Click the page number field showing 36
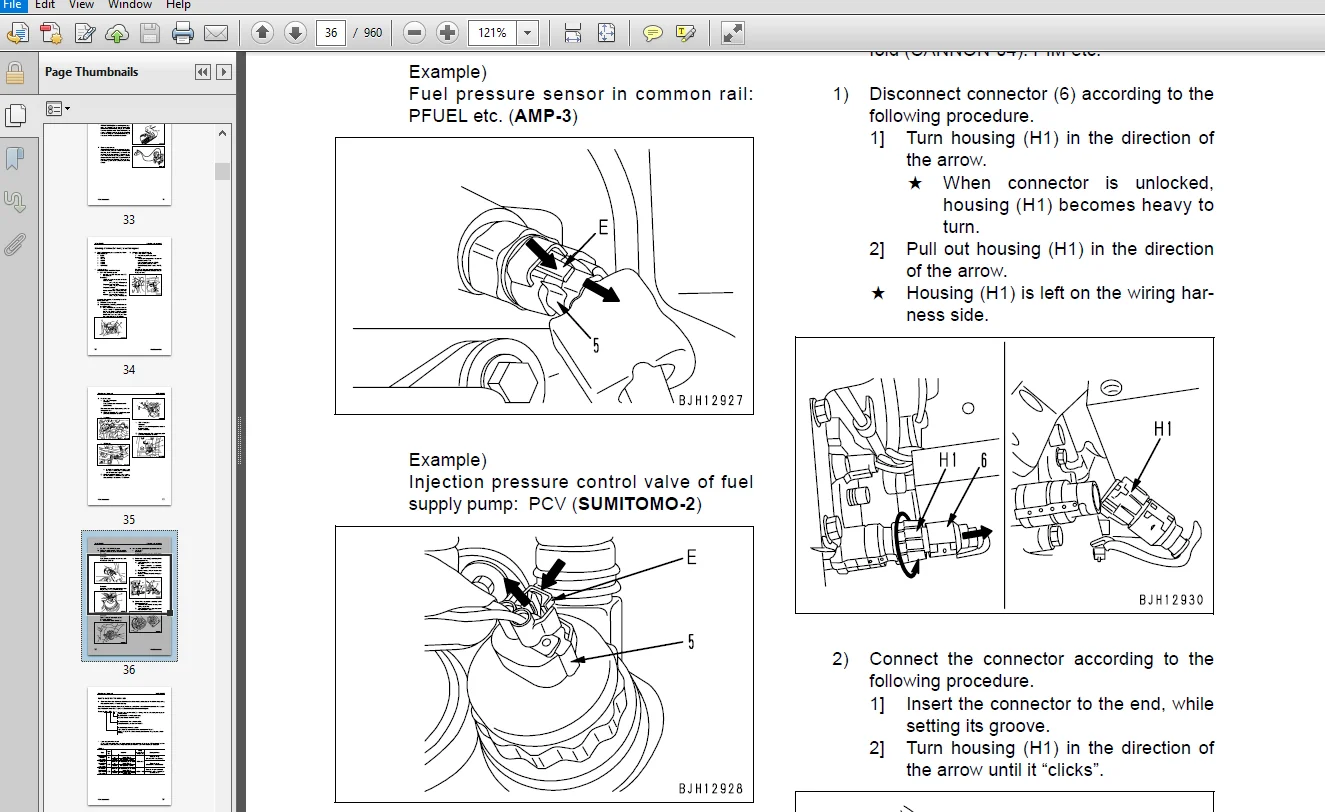This screenshot has height=812, width=1325. (x=331, y=33)
